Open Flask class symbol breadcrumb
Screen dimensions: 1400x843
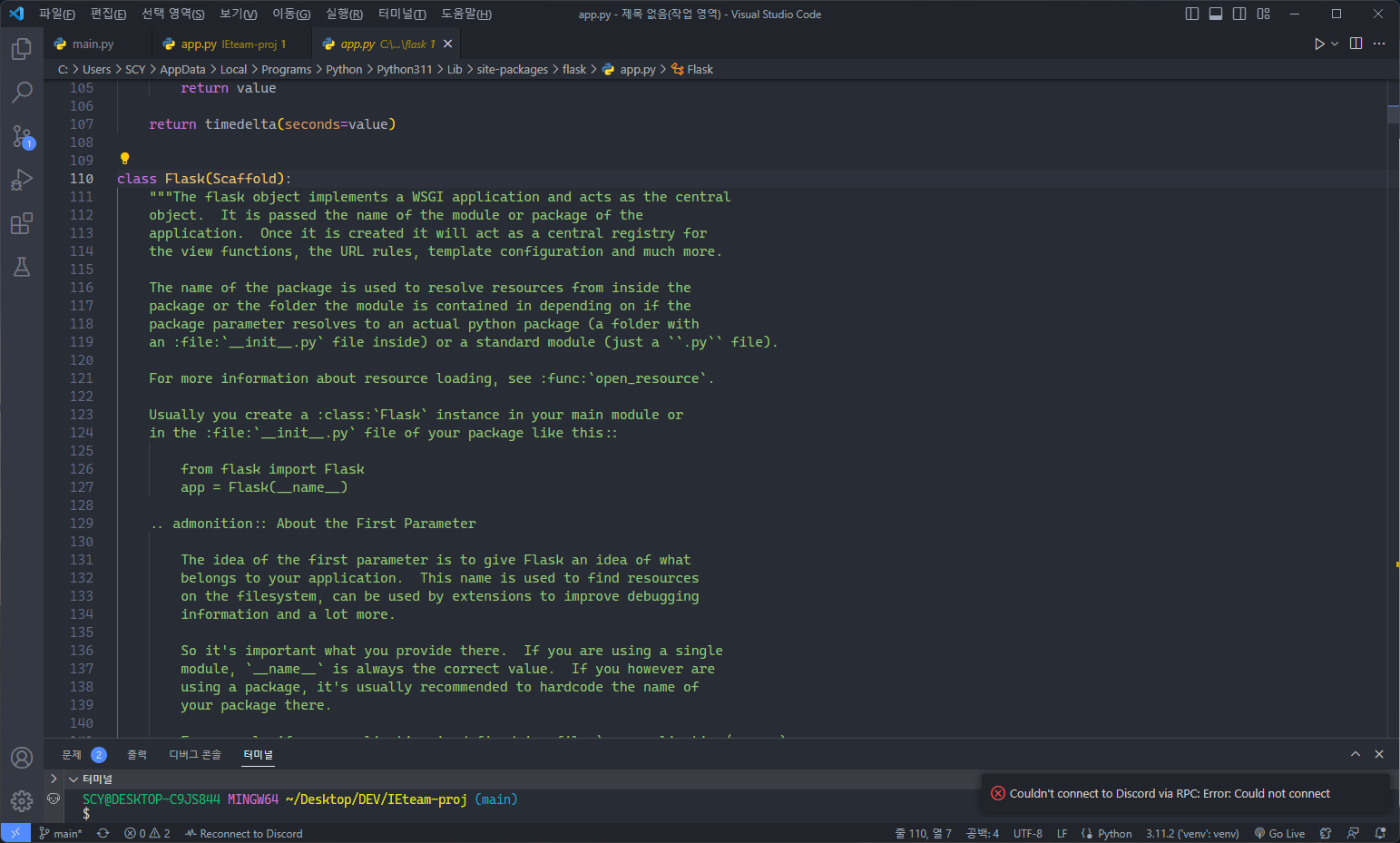692,69
